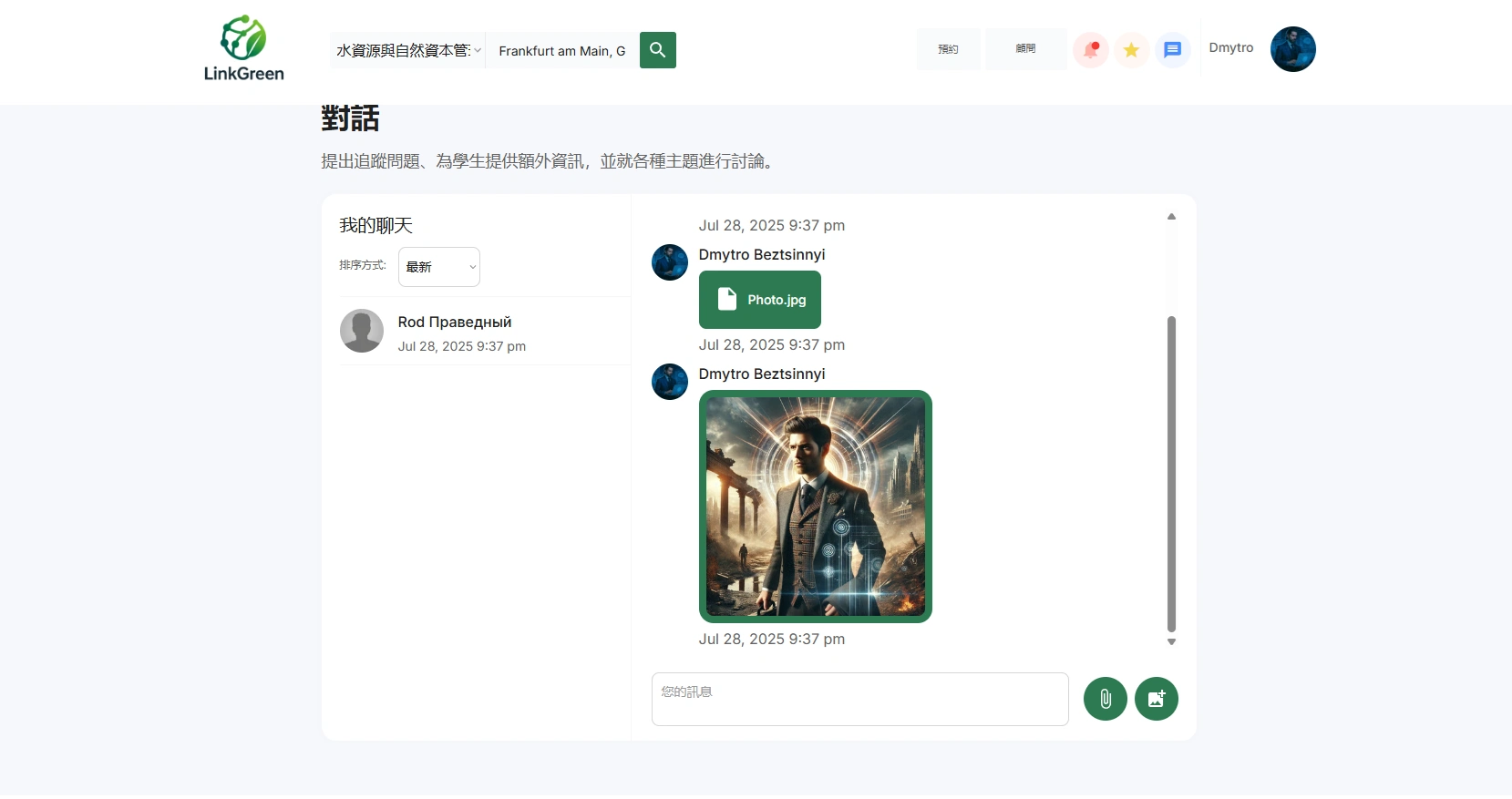1512x799 pixels.
Task: Click the chat scrollbar up arrow
Action: 1171,217
